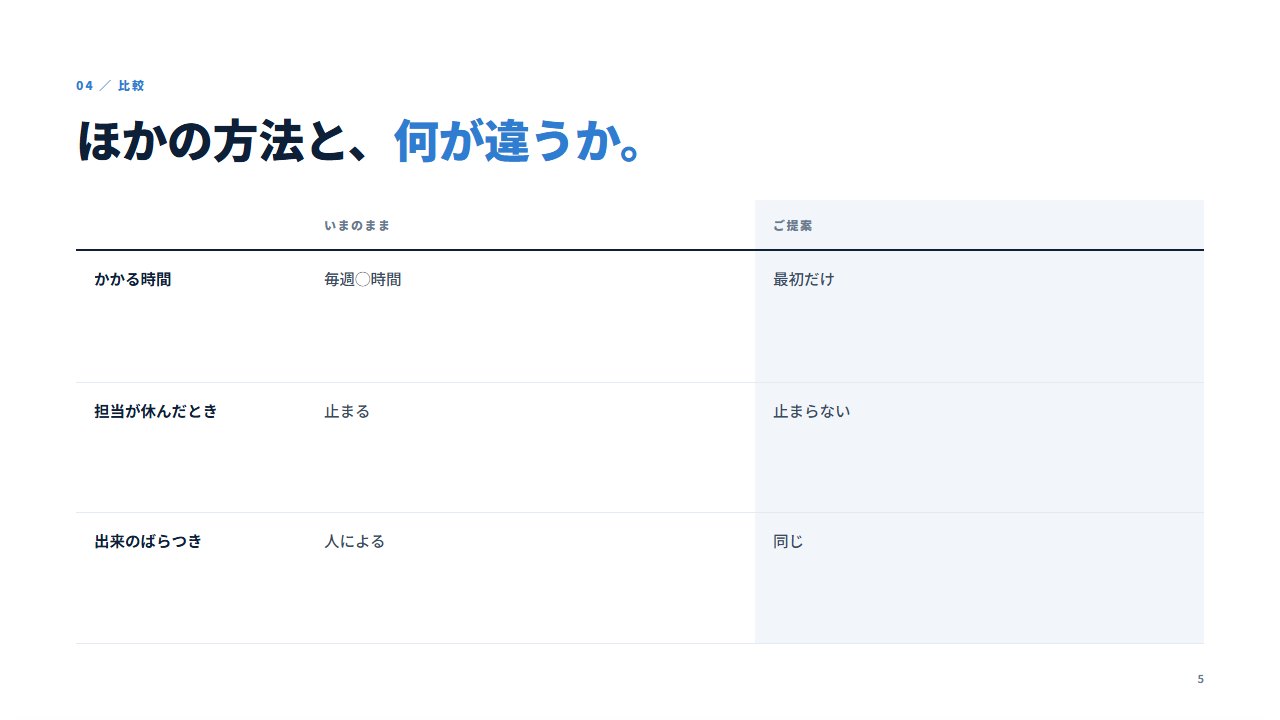The height and width of the screenshot is (720, 1280).
Task: Click the empty header cell above かかる時間
Action: (191, 225)
